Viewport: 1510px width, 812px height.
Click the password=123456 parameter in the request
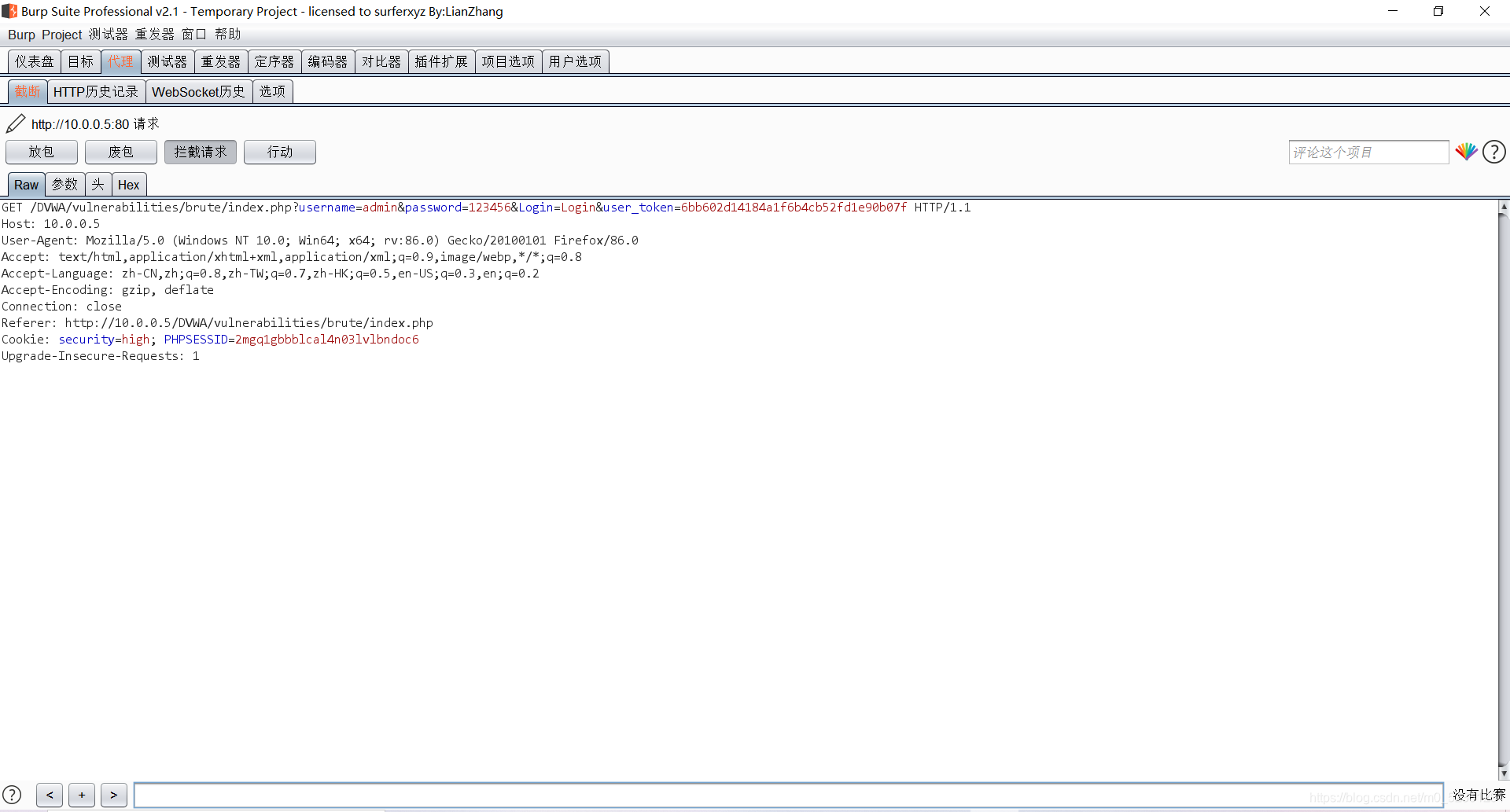click(458, 208)
